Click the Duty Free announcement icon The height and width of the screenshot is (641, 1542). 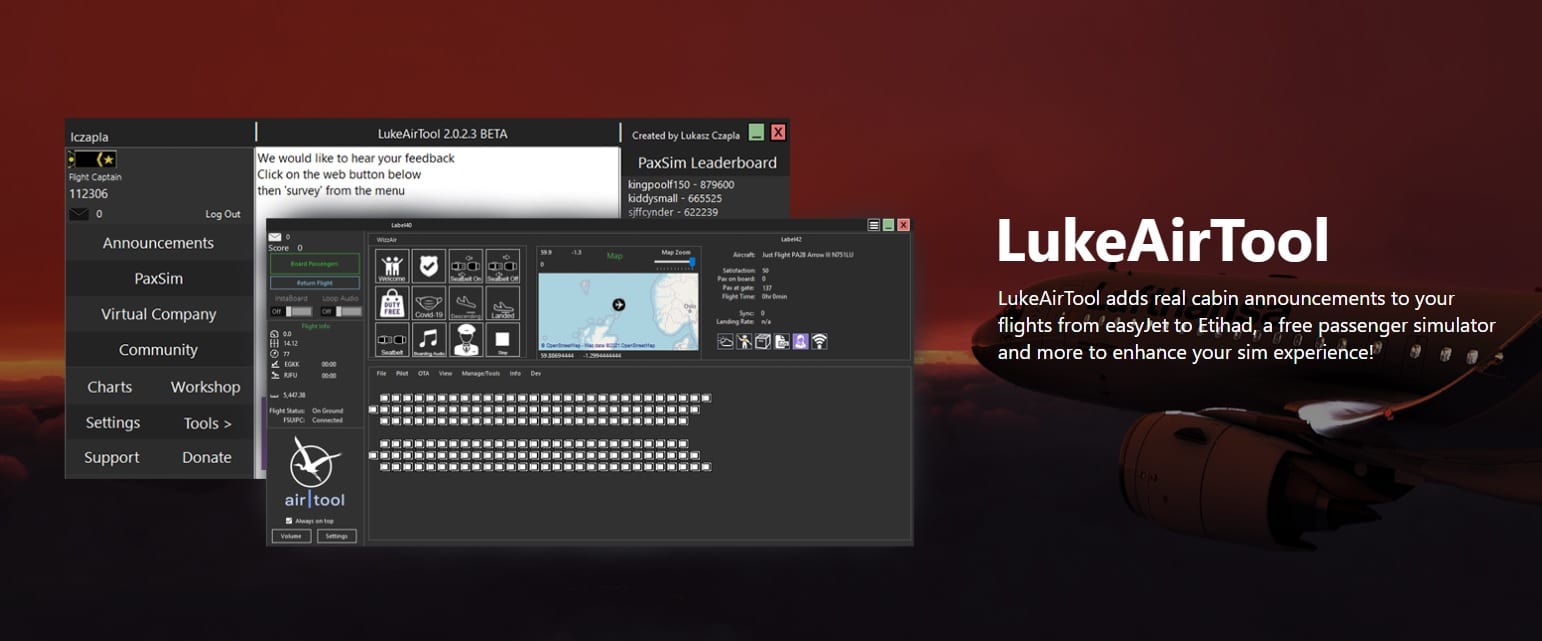click(393, 303)
